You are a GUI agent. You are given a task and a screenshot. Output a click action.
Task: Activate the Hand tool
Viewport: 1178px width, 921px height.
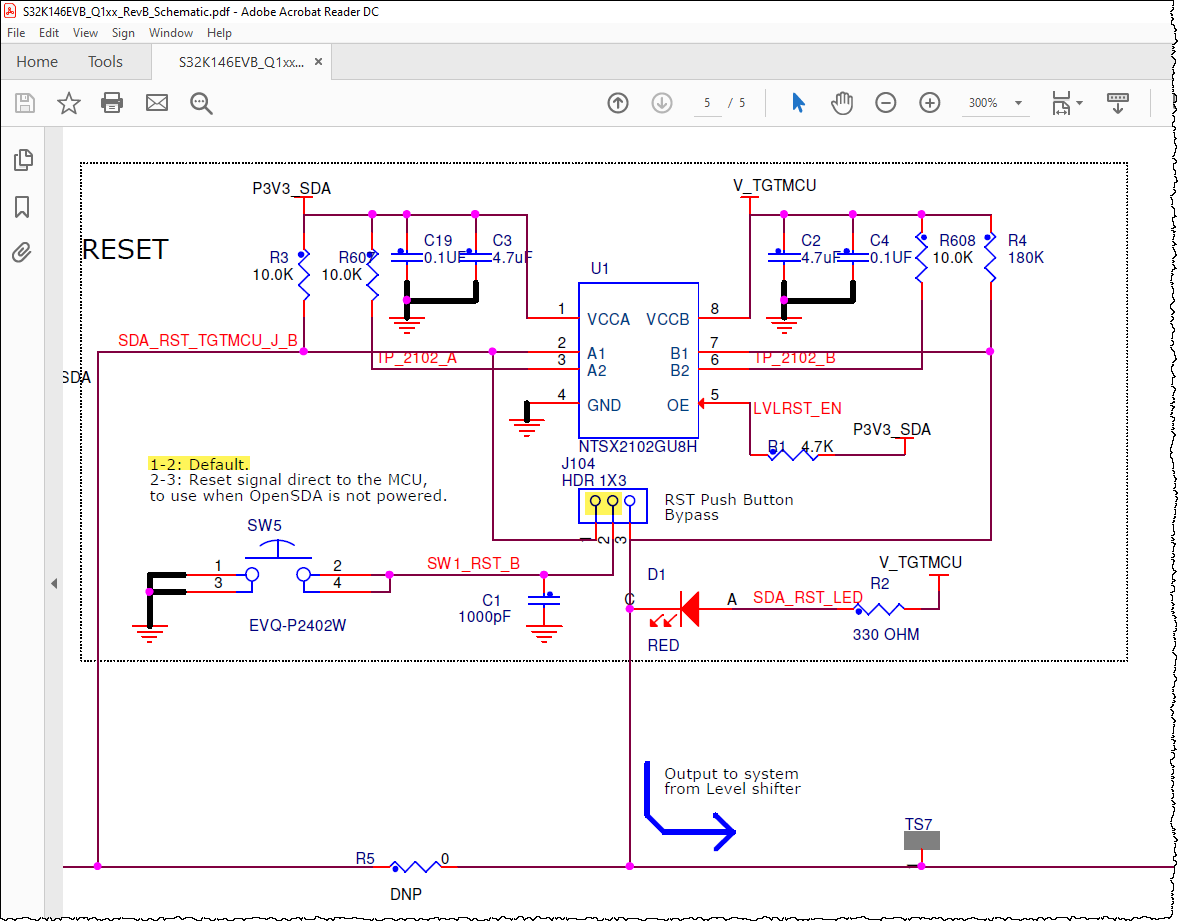point(842,102)
